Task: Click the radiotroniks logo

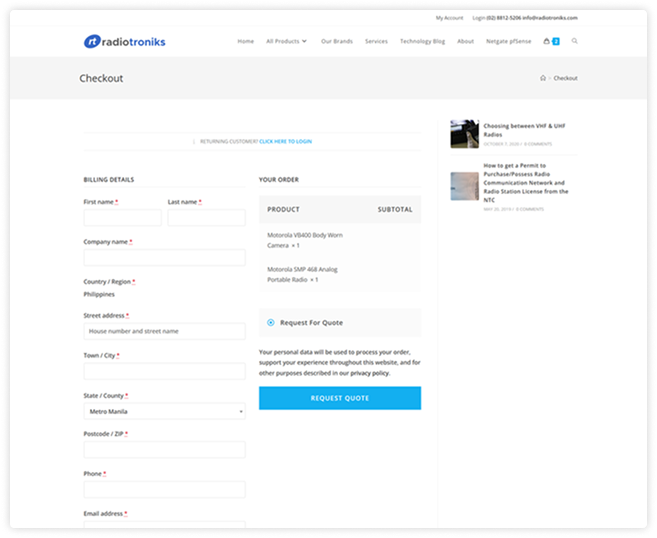Action: (x=124, y=41)
